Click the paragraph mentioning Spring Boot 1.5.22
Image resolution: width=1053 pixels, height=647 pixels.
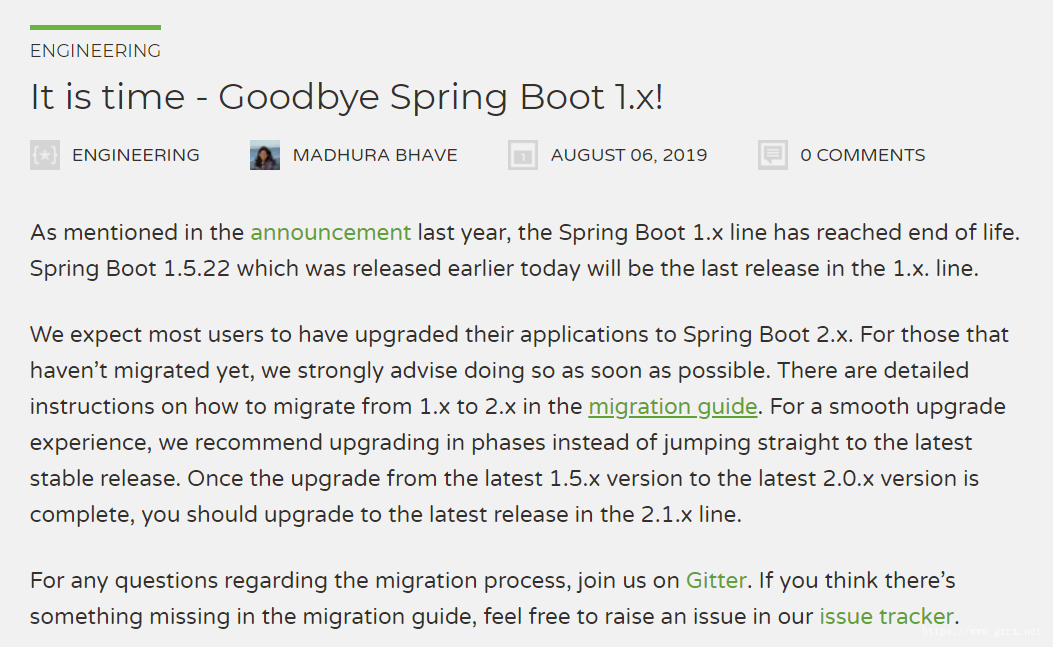(x=525, y=251)
